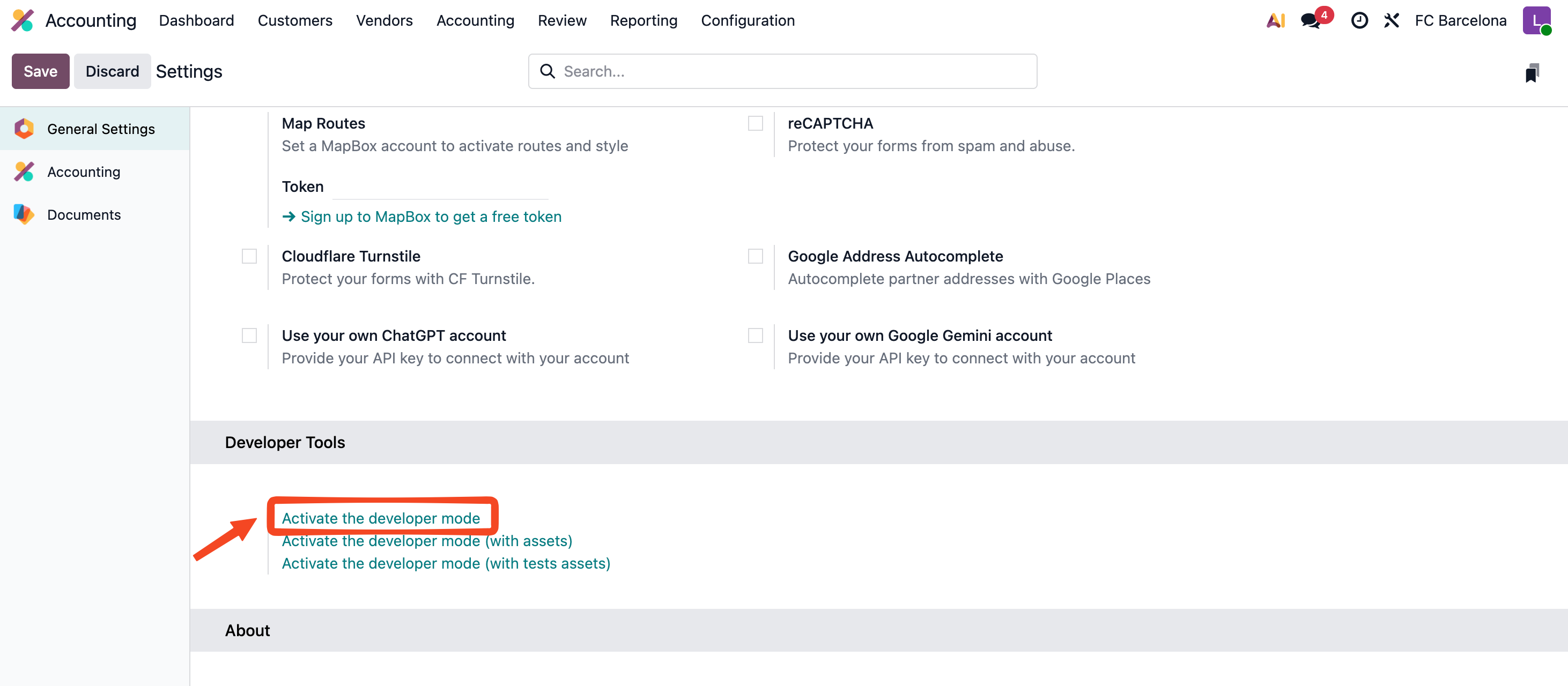Click Activate the developer mode link
The width and height of the screenshot is (1568, 686).
click(380, 518)
